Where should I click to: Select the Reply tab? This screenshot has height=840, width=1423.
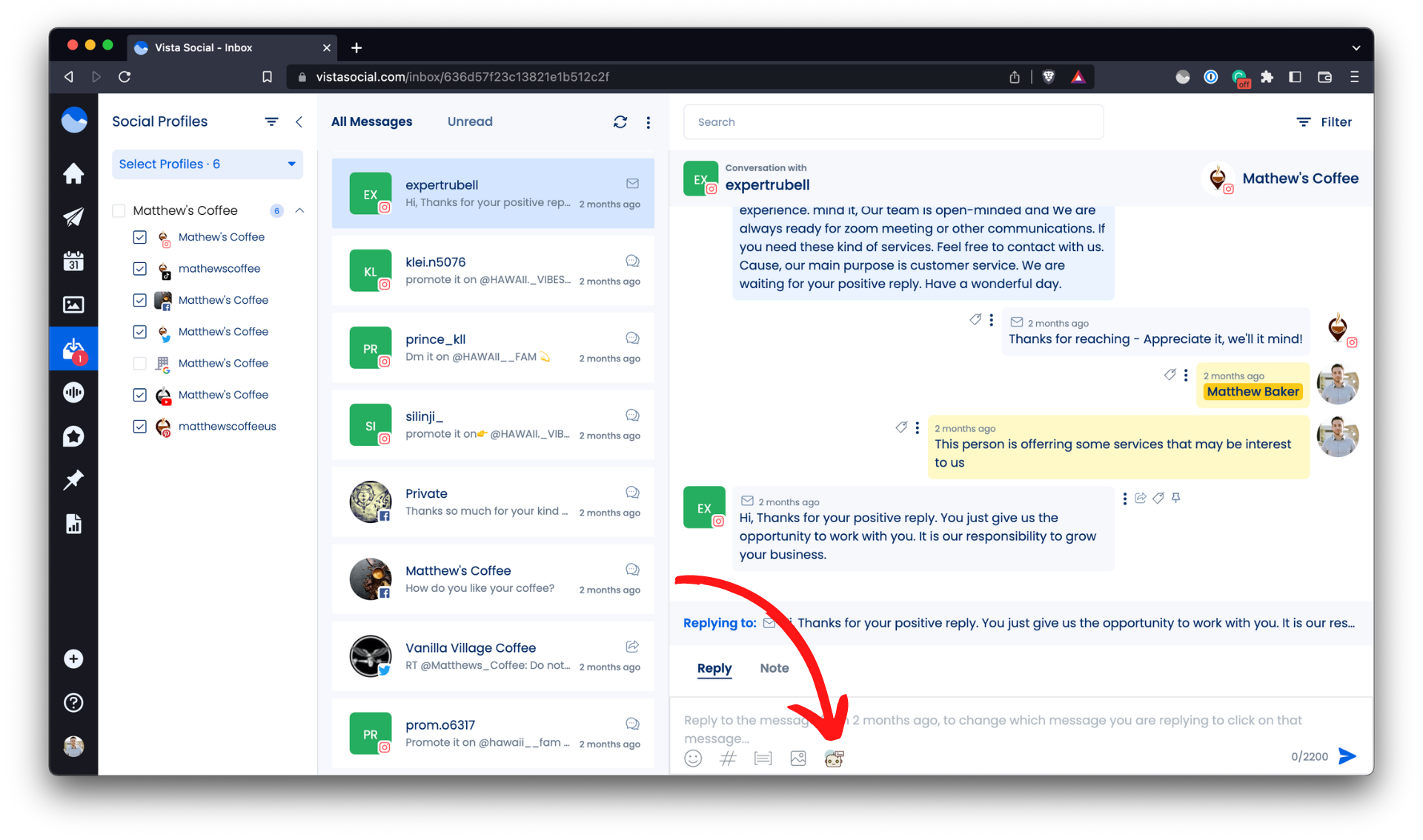(x=714, y=668)
